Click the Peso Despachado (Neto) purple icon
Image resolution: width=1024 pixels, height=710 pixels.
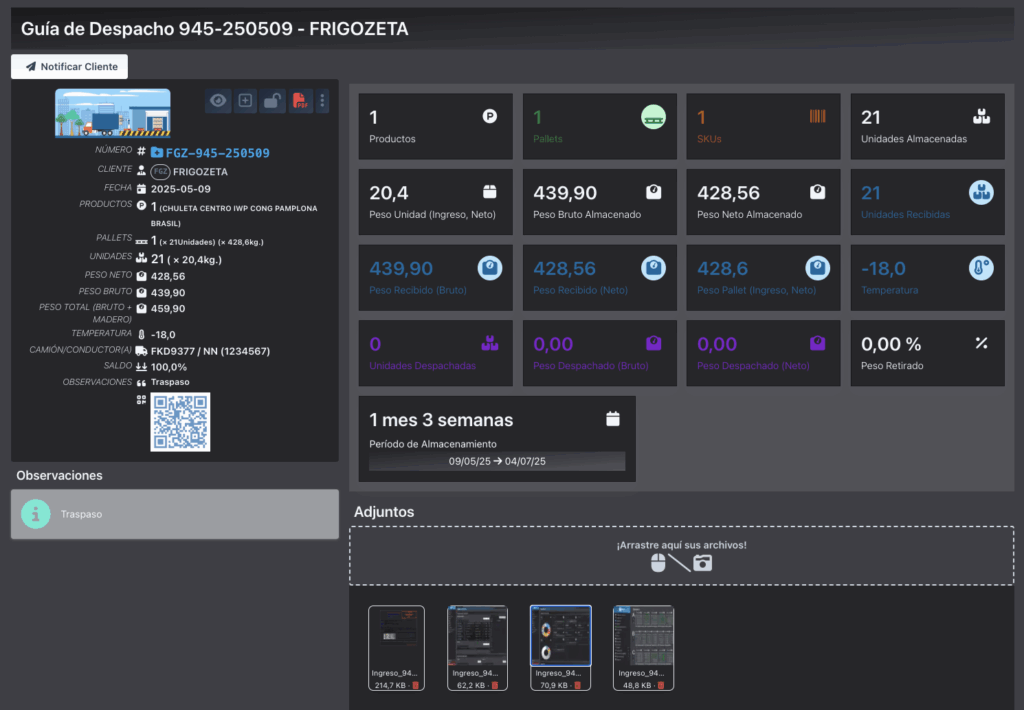pyautogui.click(x=818, y=343)
